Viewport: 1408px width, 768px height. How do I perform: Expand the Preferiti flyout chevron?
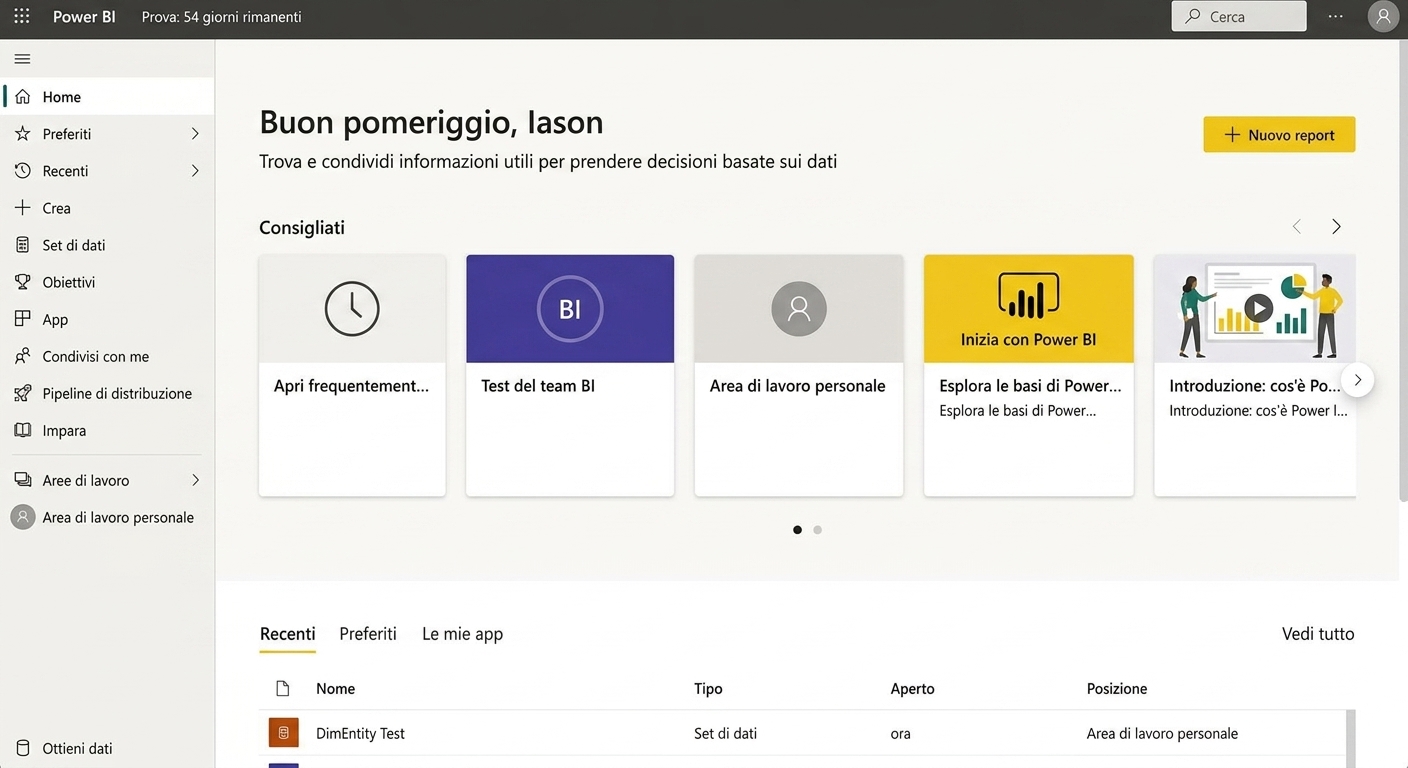click(195, 134)
